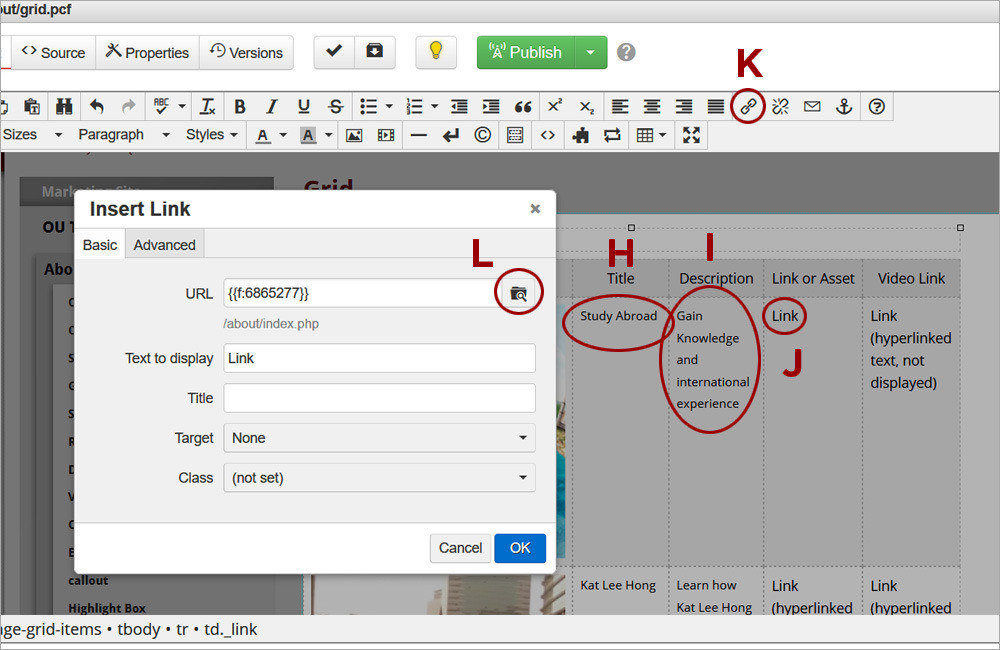Open the Properties tab
This screenshot has height=650, width=1000.
pos(147,52)
